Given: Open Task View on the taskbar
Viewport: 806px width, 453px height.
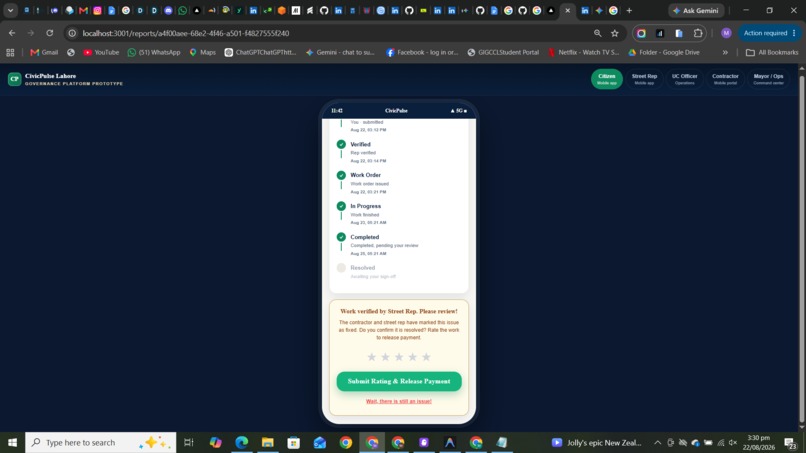Looking at the screenshot, I should (189, 442).
